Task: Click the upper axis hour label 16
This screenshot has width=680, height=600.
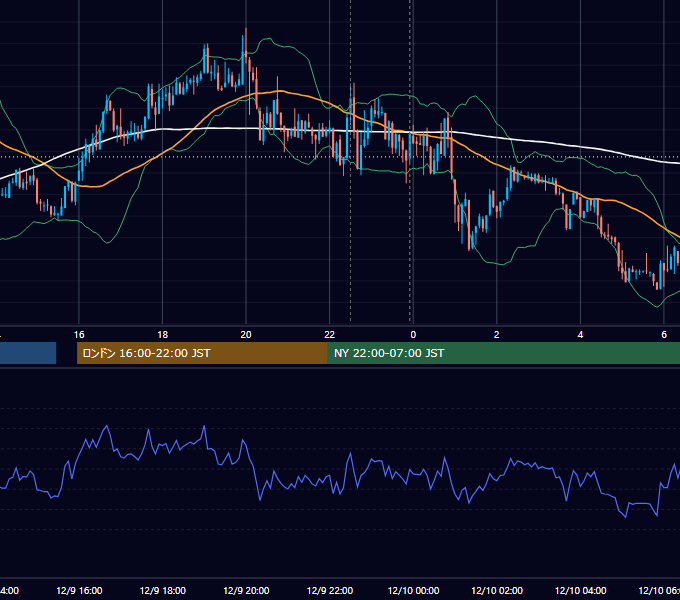Action: [x=79, y=335]
